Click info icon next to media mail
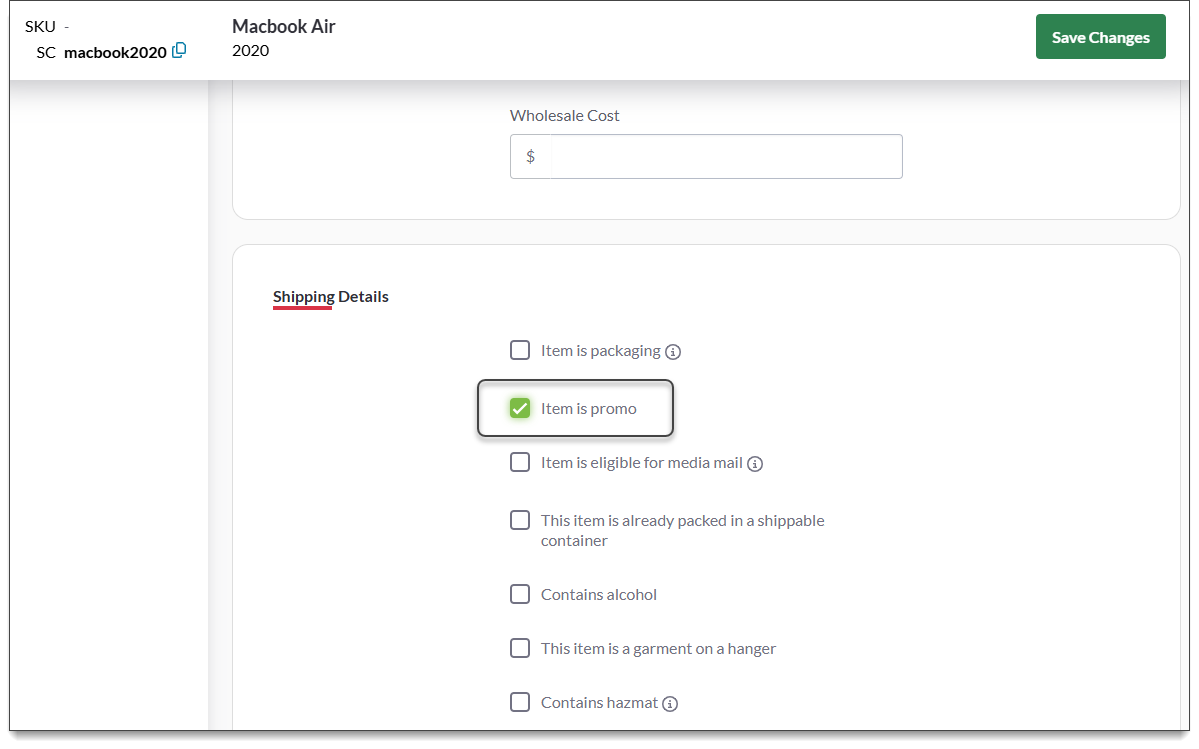Viewport: 1199px width, 749px height. pyautogui.click(x=755, y=464)
